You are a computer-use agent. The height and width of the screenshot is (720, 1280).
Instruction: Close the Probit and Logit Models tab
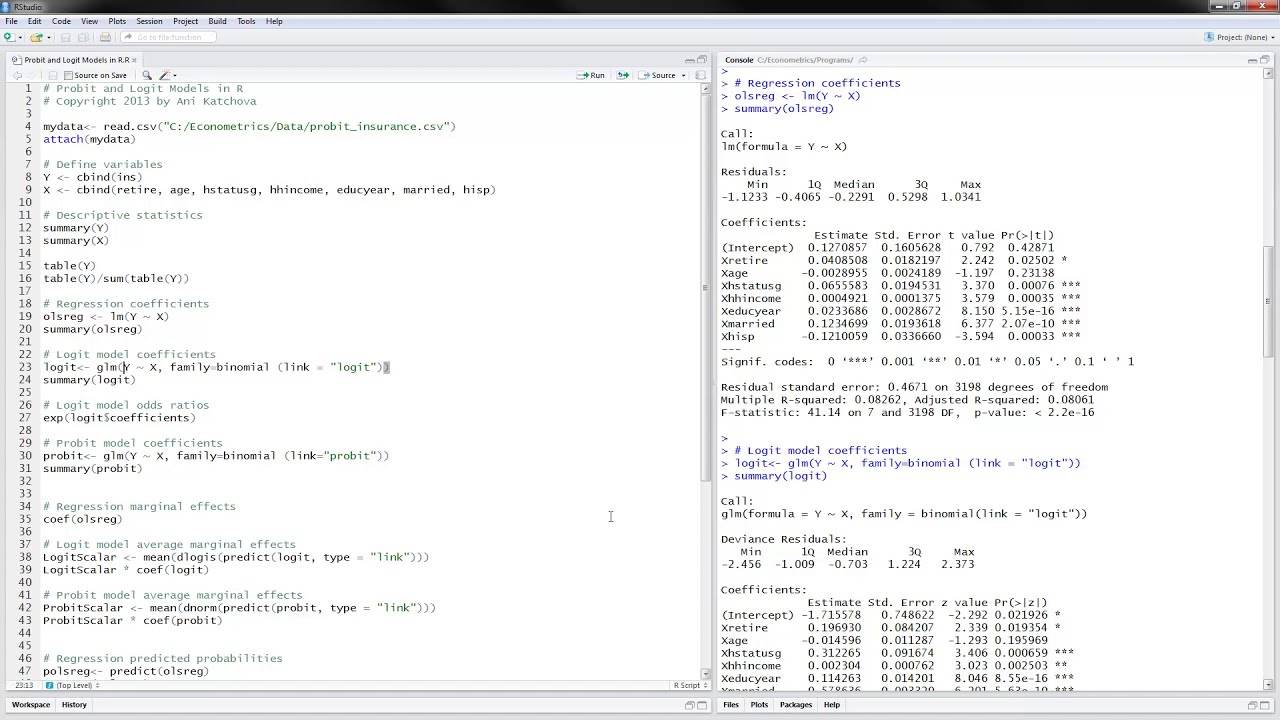tap(134, 60)
